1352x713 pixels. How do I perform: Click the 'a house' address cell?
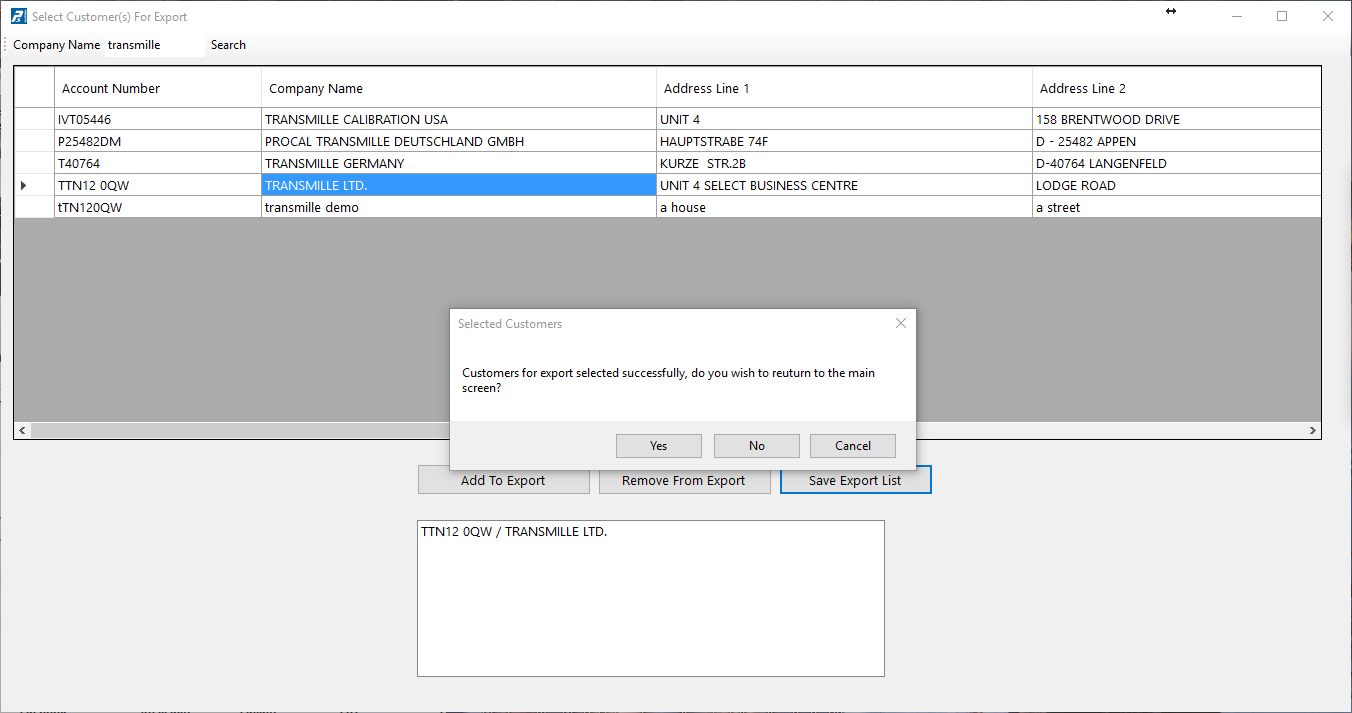844,208
